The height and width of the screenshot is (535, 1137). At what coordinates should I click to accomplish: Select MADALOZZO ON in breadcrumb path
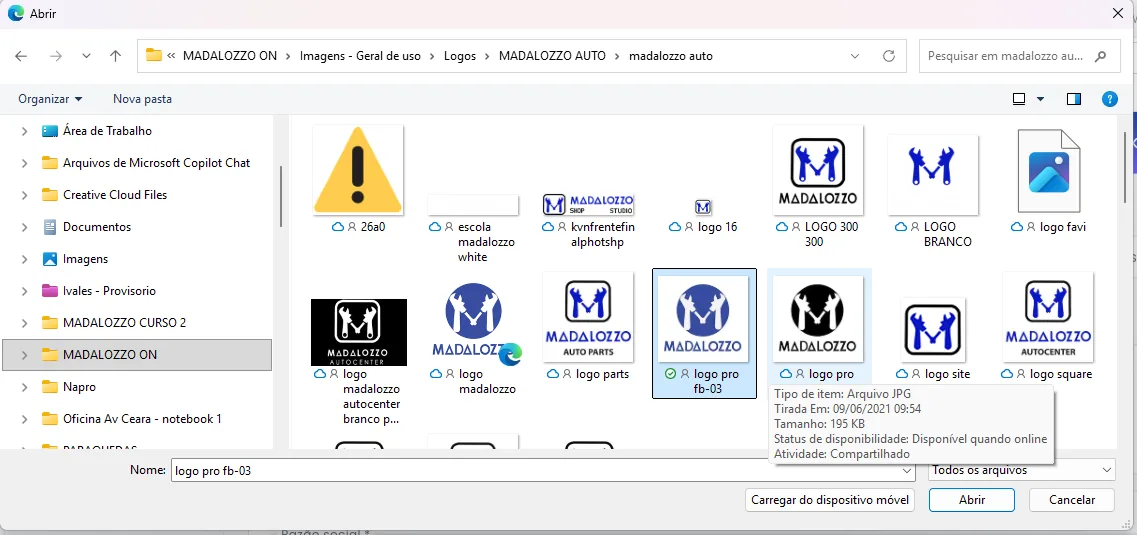pyautogui.click(x=230, y=56)
